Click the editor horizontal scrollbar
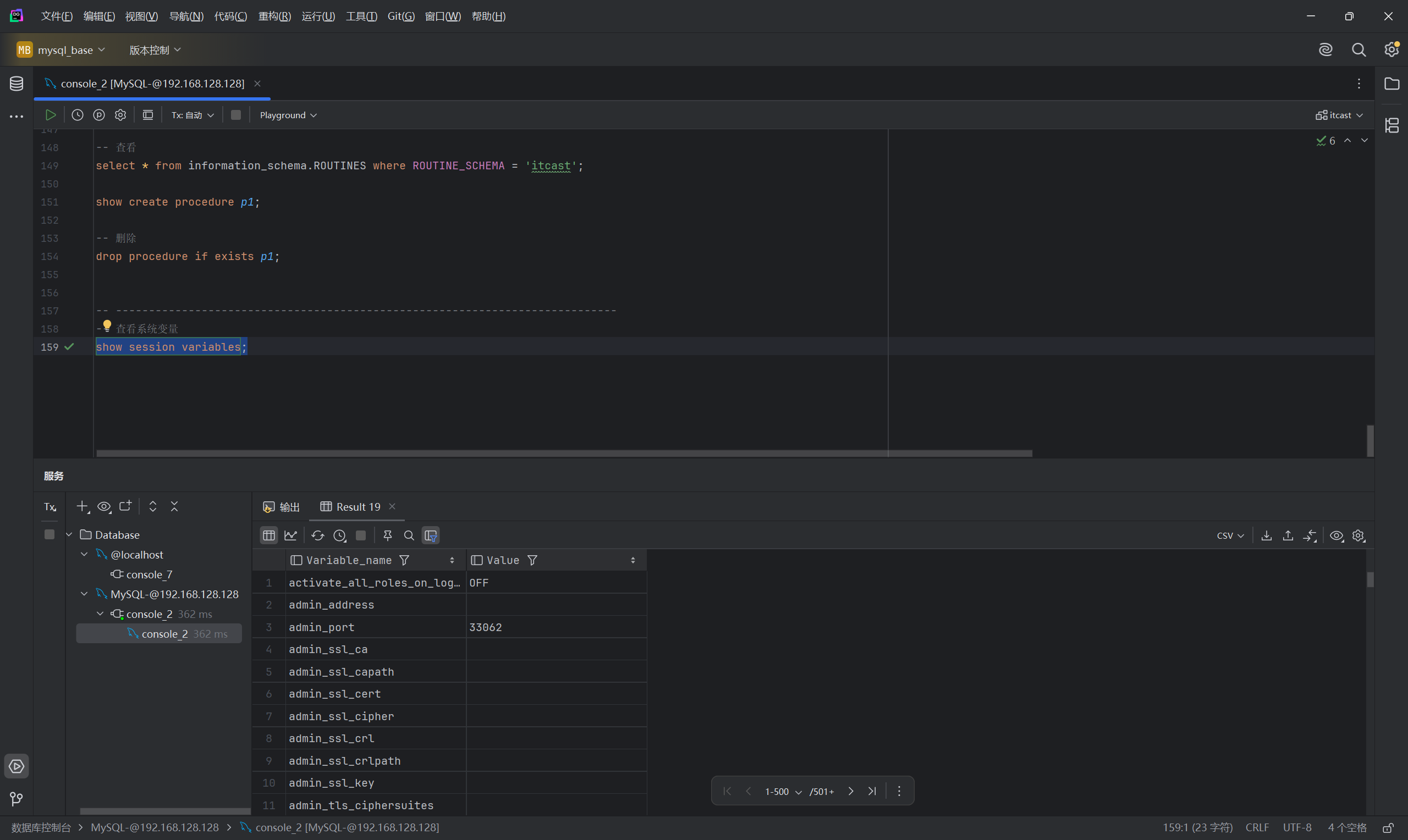Image resolution: width=1408 pixels, height=840 pixels. [x=564, y=454]
